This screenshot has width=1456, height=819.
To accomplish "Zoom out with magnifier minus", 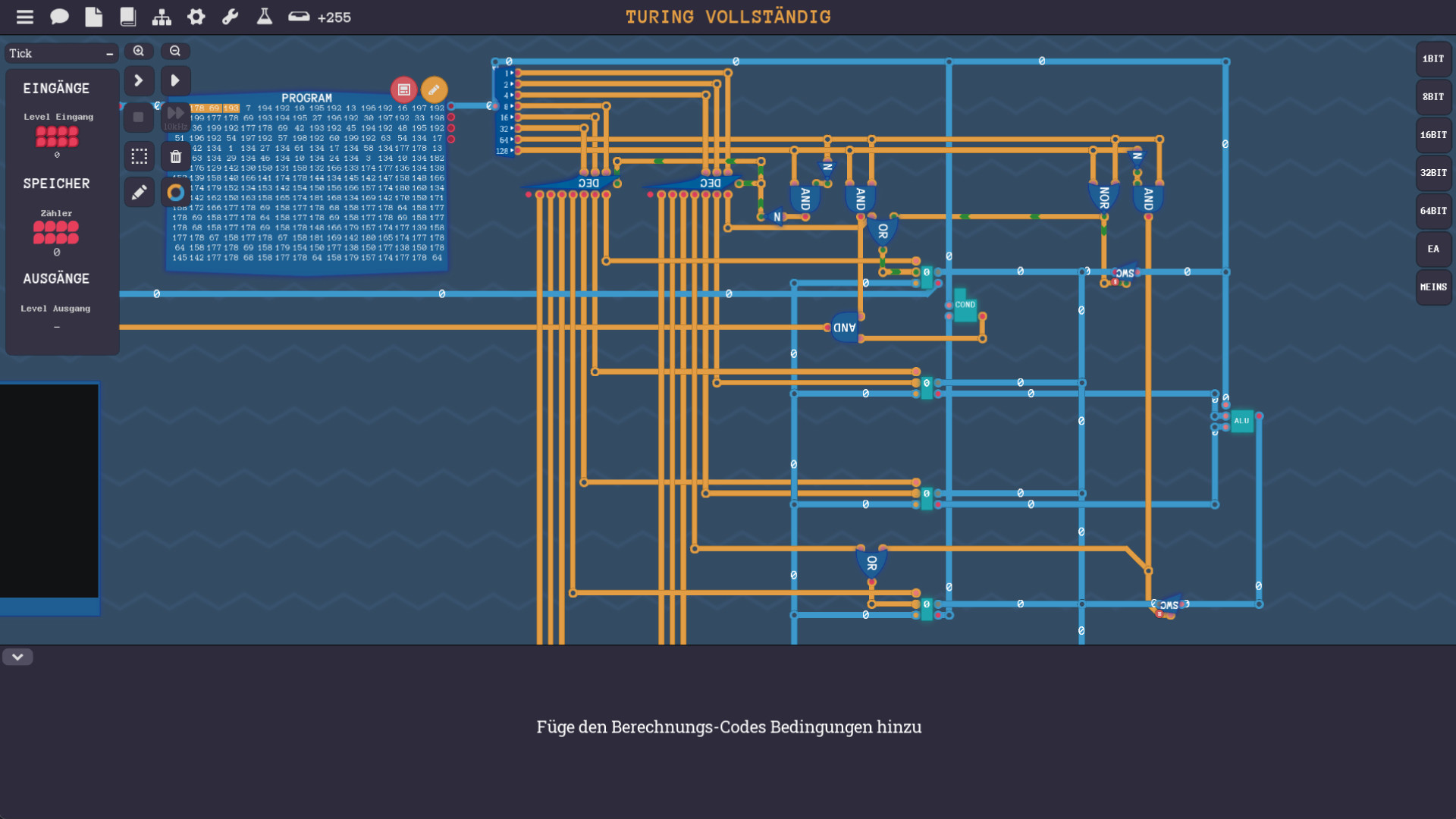I will pos(175,51).
